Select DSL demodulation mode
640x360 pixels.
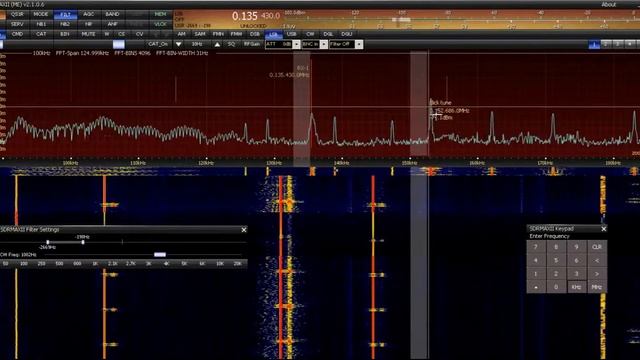(328, 34)
